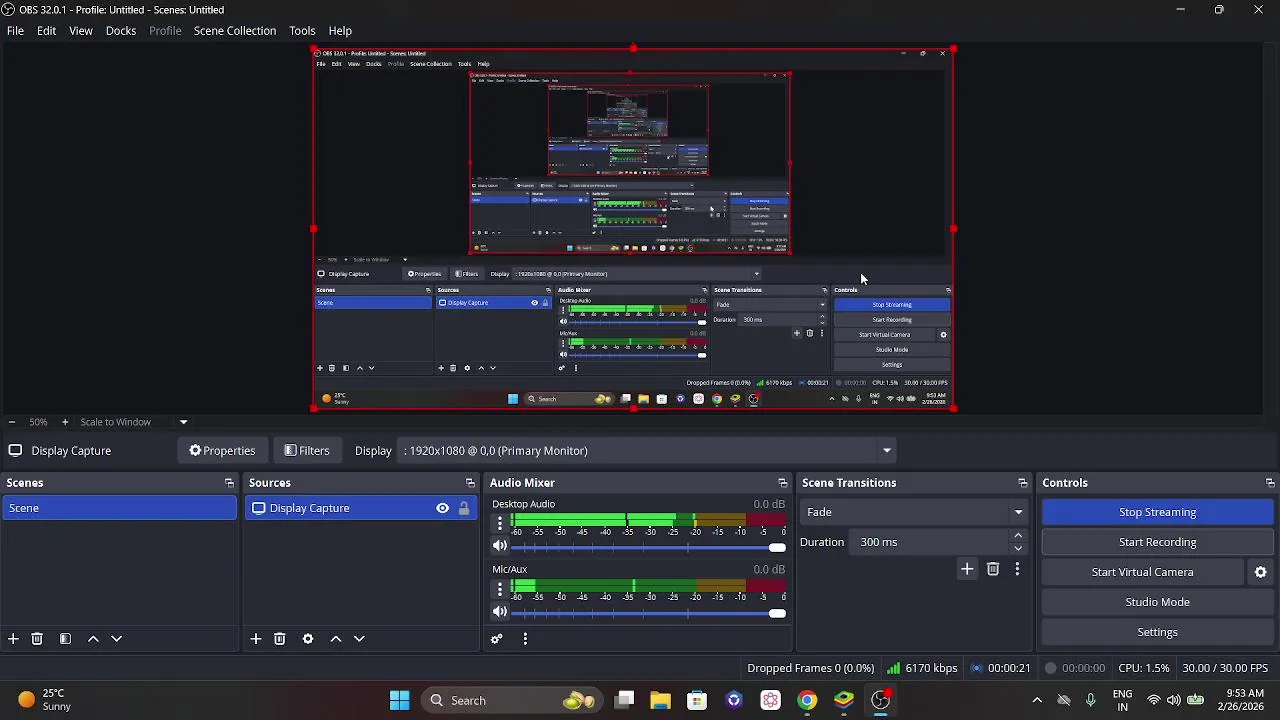The width and height of the screenshot is (1280, 720).
Task: Adjust Desktop Audio volume slider
Action: click(x=649, y=547)
